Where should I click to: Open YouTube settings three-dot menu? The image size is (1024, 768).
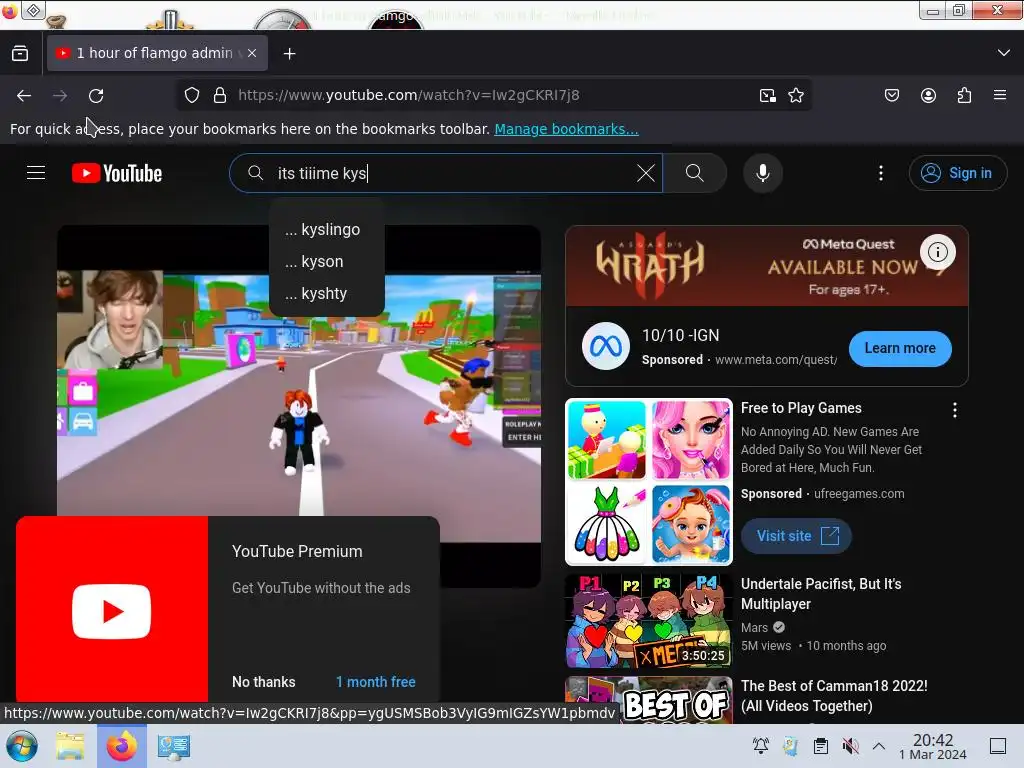click(881, 173)
